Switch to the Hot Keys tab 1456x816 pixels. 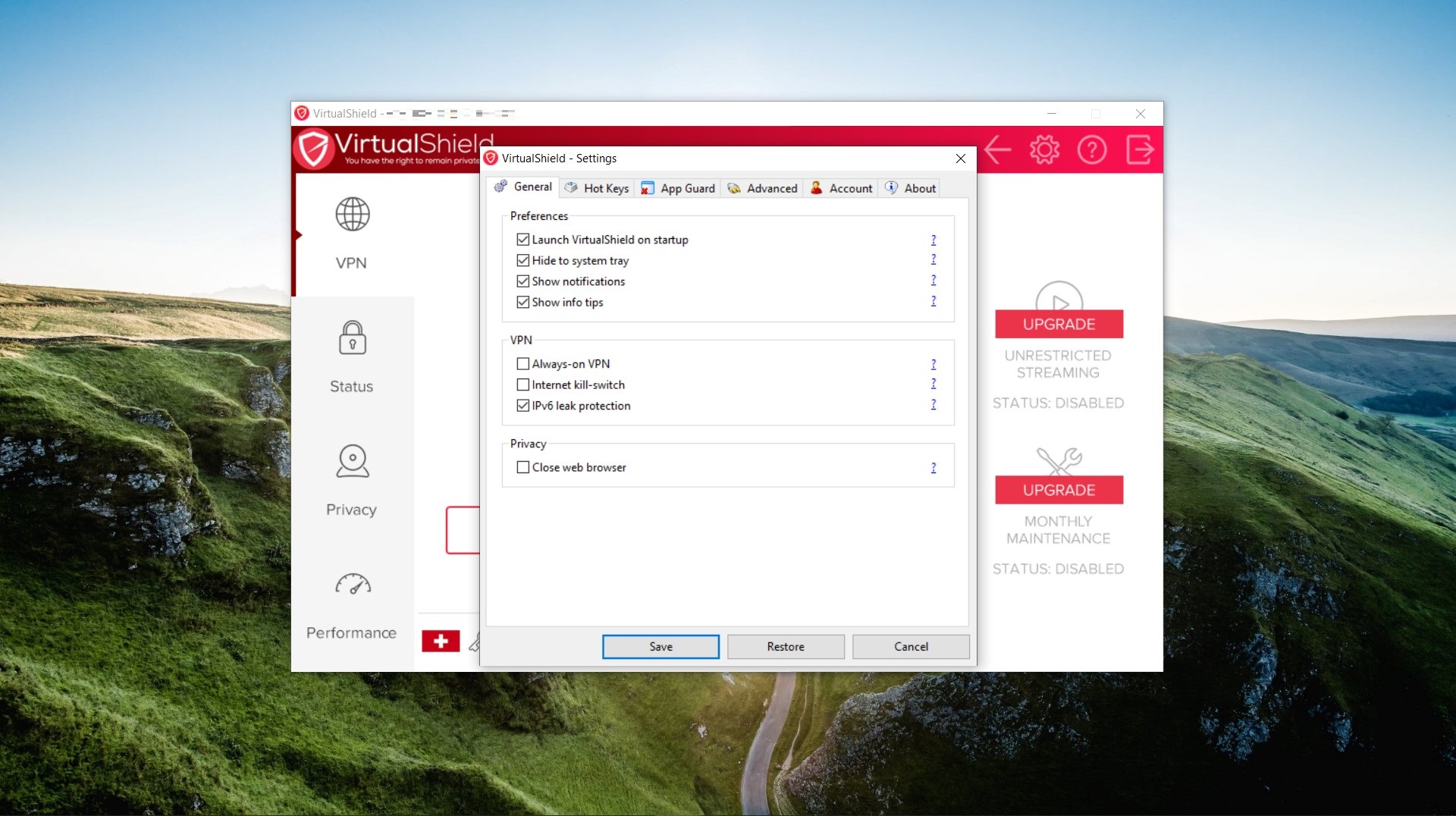pos(597,188)
